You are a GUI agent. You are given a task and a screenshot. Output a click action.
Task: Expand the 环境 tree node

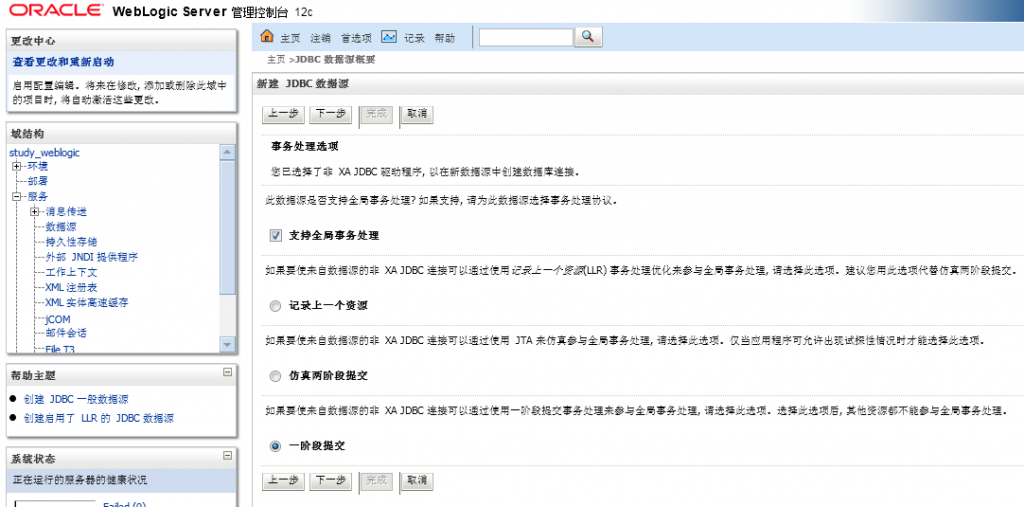[17, 166]
